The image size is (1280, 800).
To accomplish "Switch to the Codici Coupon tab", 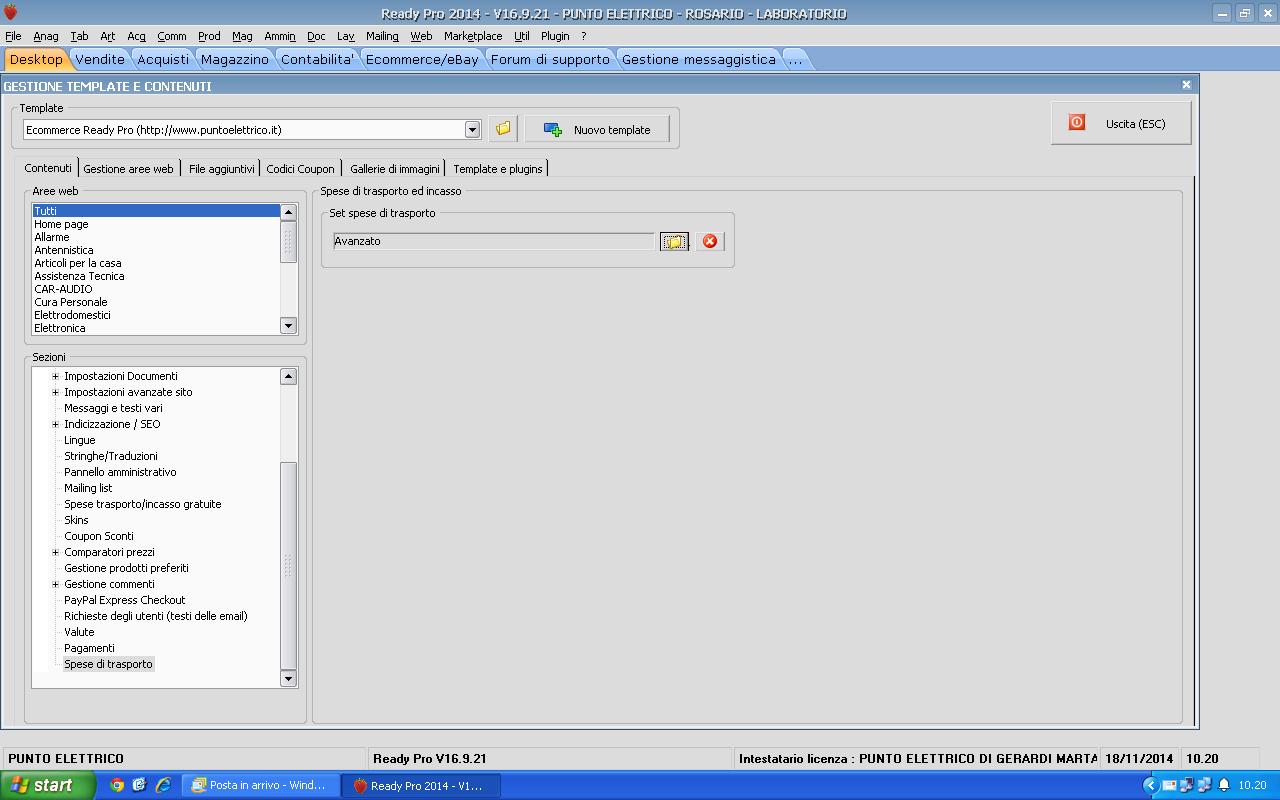I will [300, 169].
